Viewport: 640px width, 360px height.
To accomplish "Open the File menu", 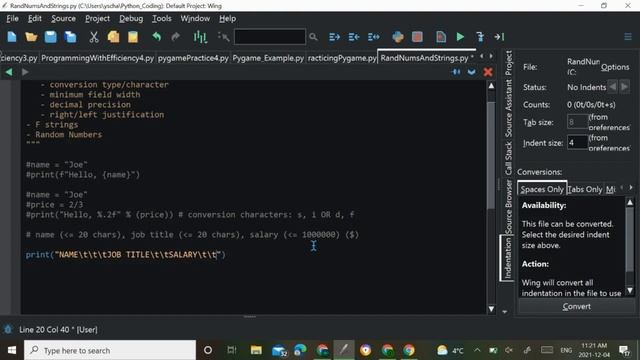I will coord(12,19).
